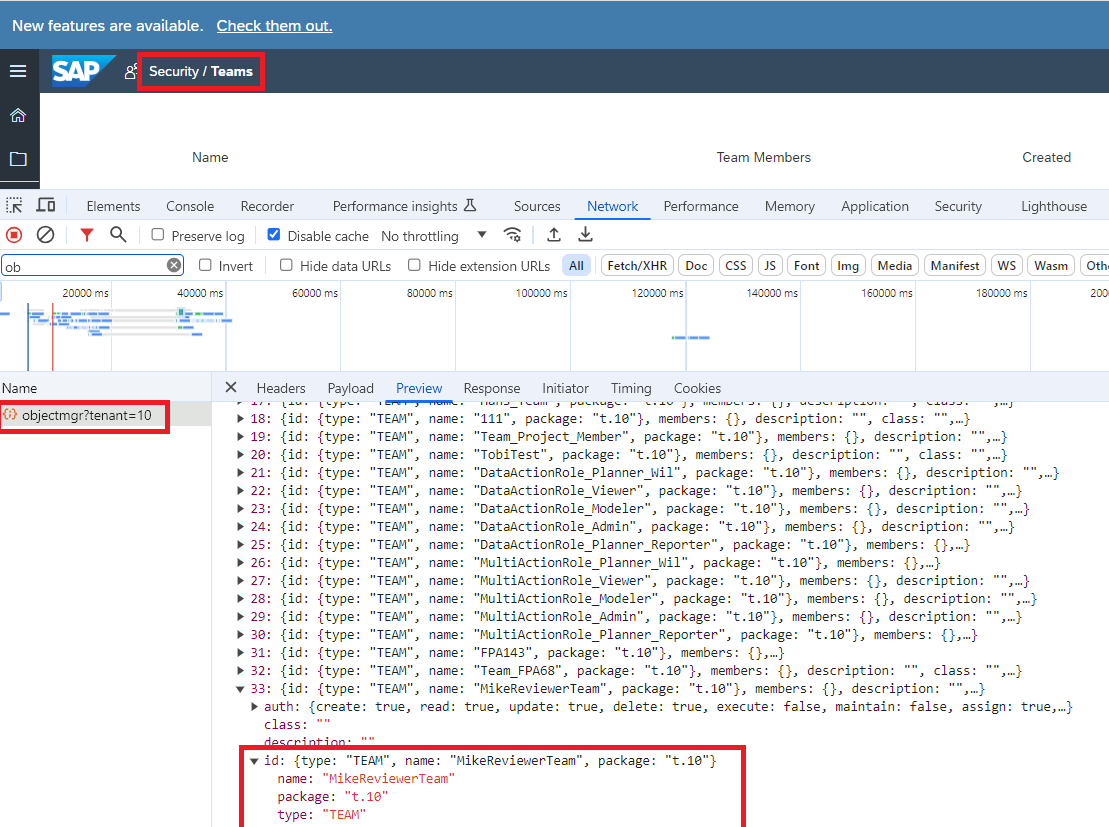Stop recording network log
This screenshot has height=827, width=1109.
click(14, 235)
